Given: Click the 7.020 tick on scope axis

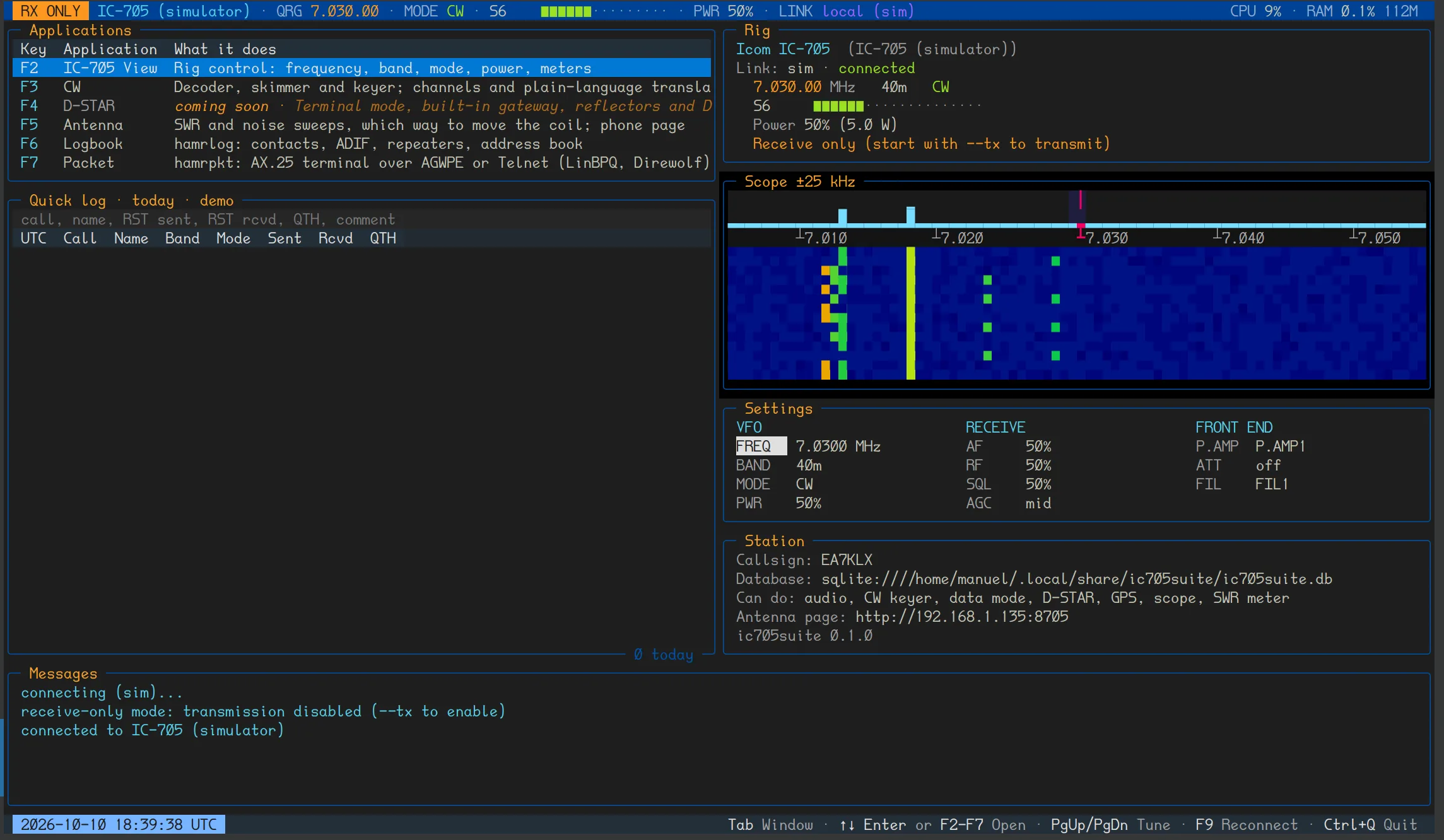Looking at the screenshot, I should coord(958,238).
